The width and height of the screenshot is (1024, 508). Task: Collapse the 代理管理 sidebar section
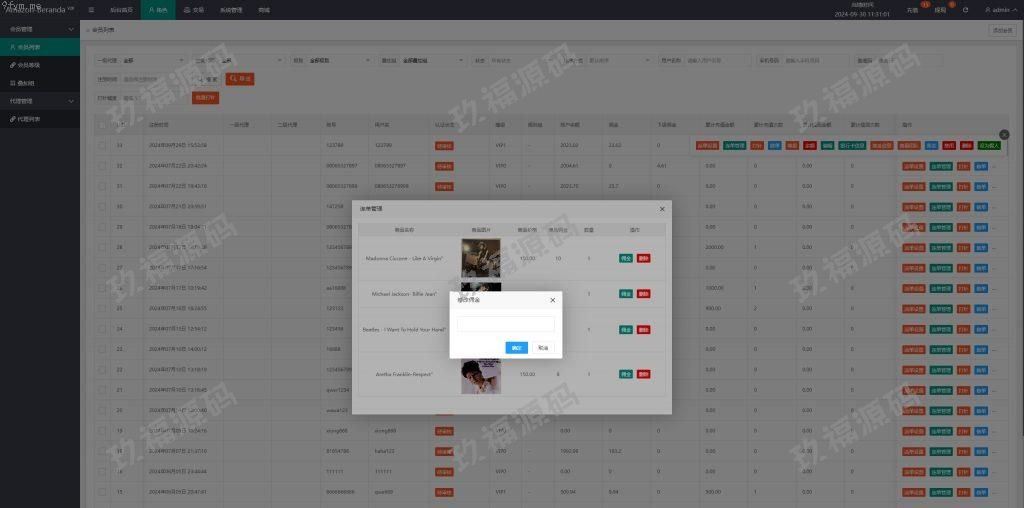tap(70, 101)
